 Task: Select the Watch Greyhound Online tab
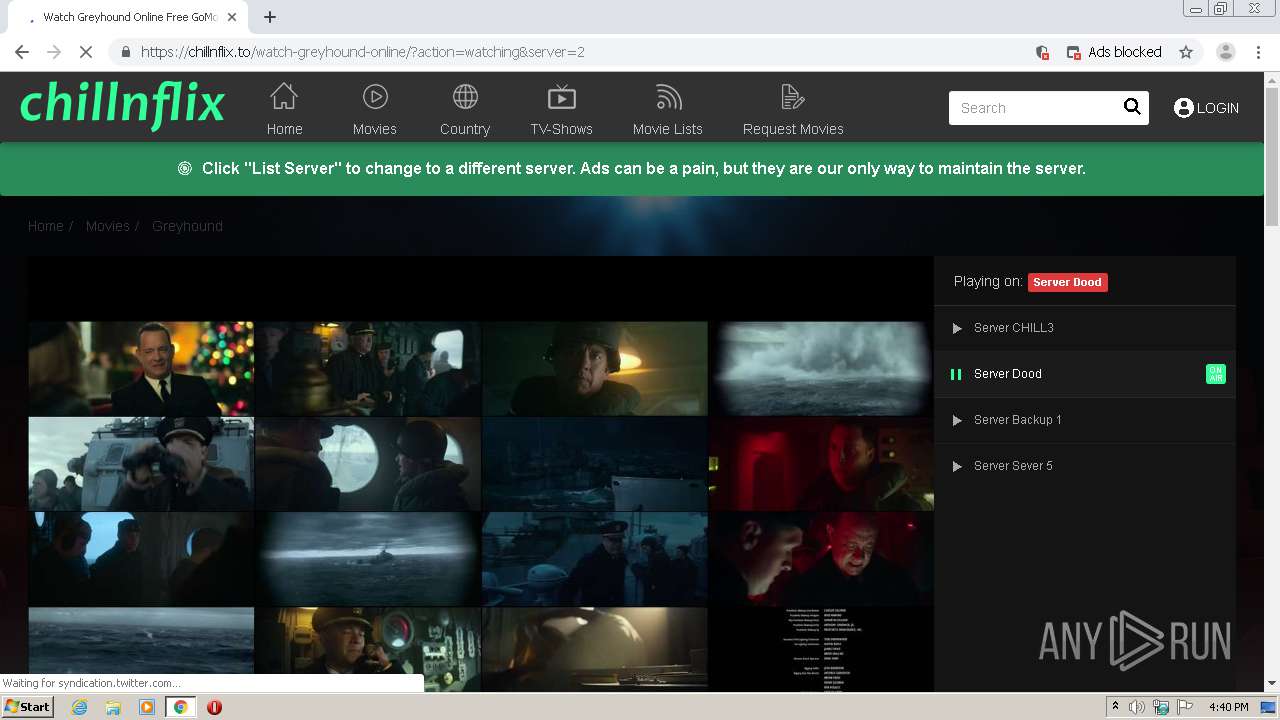click(x=127, y=17)
